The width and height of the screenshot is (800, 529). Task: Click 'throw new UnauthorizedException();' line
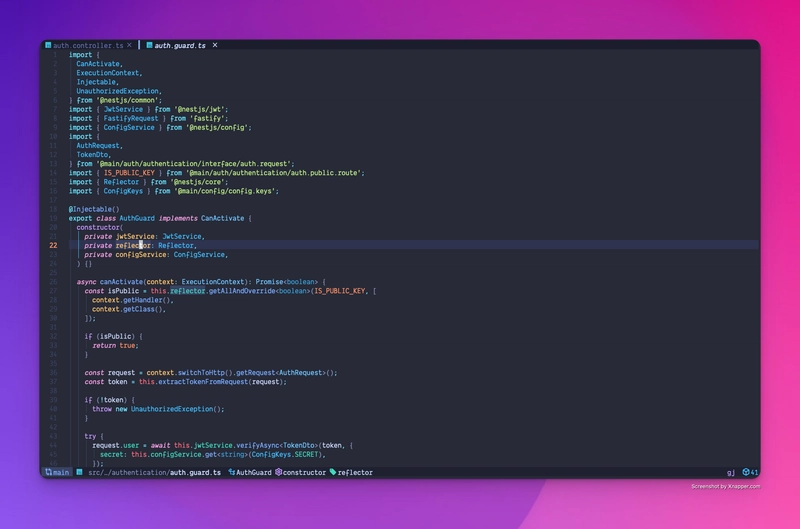point(158,409)
